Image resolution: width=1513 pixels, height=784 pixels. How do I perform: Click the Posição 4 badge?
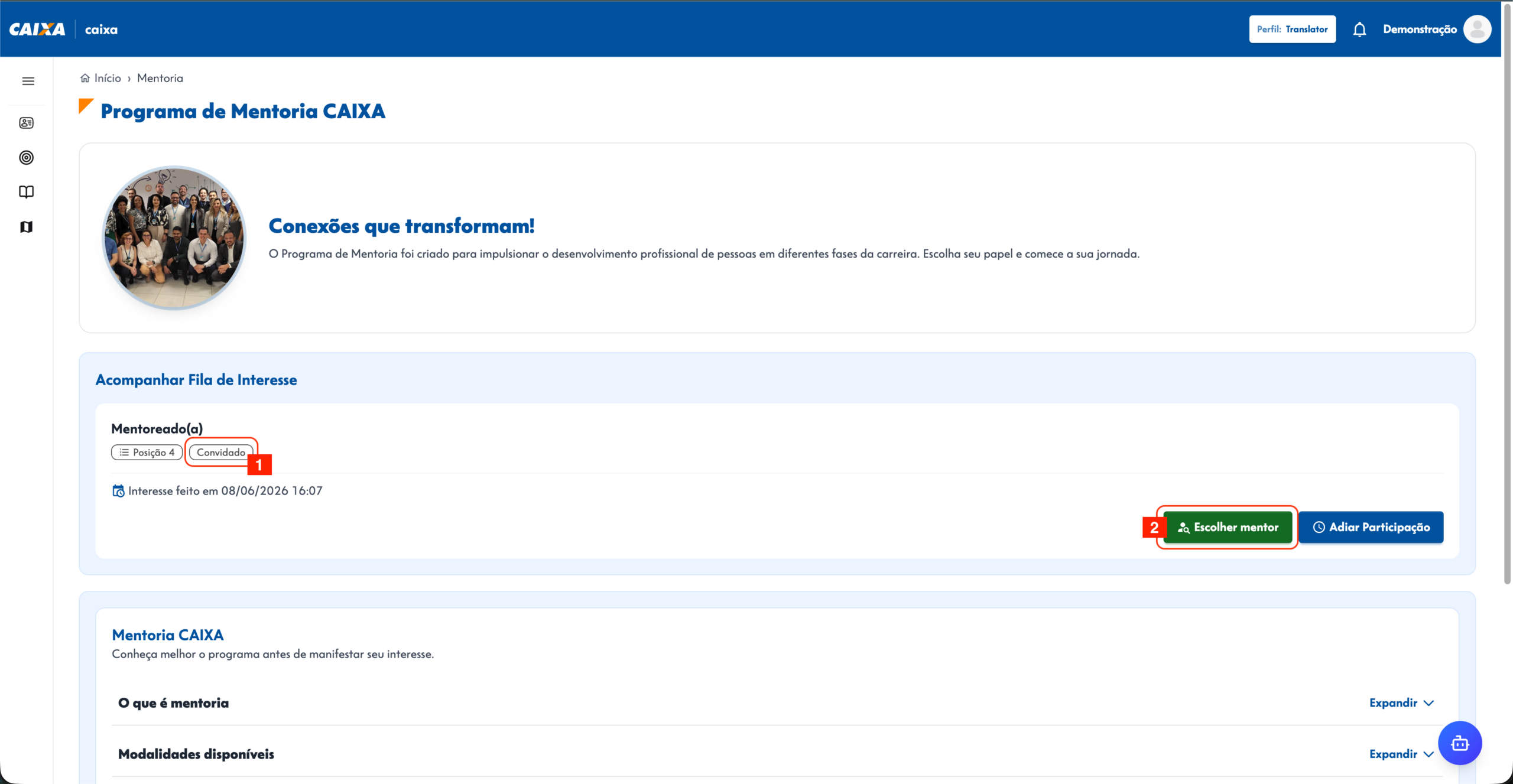tap(147, 453)
